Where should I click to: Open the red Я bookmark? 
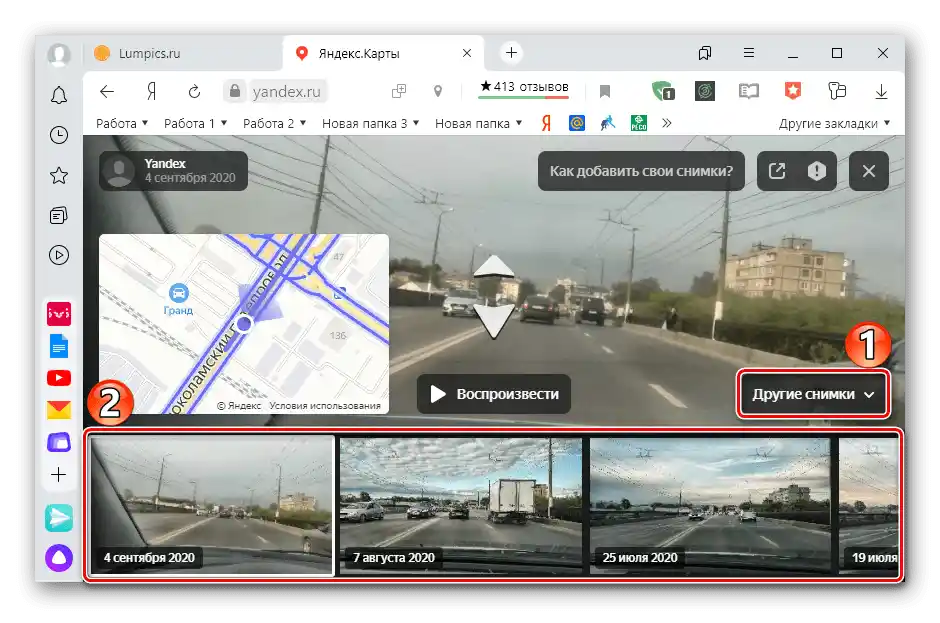[x=546, y=123]
